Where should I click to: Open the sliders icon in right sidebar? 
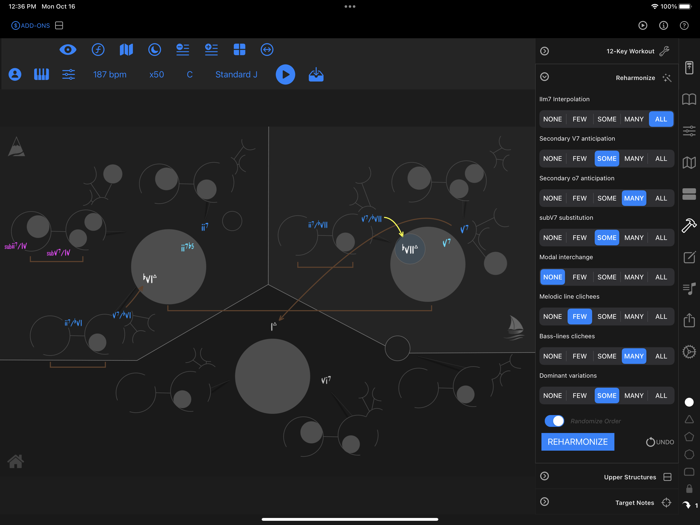(x=689, y=131)
